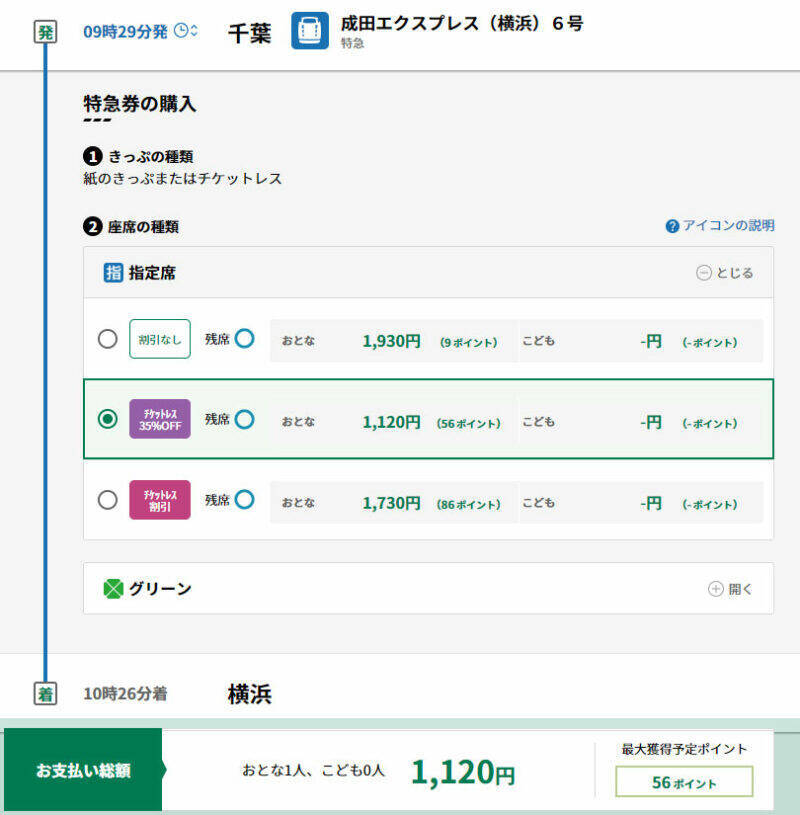Click the 成田エクスプレス（横浜）6号 train name
800x815 pixels.
click(462, 23)
